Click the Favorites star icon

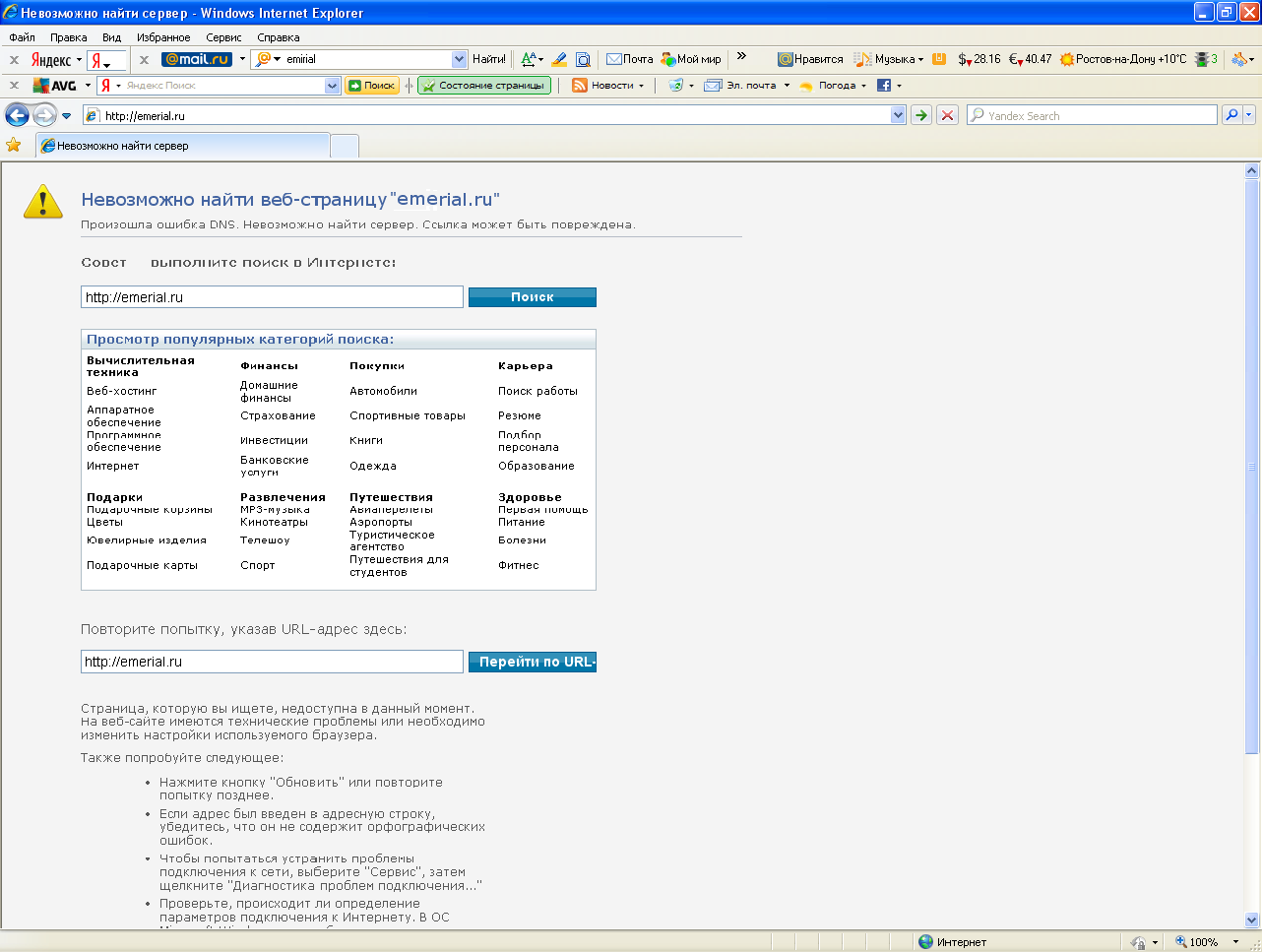pyautogui.click(x=14, y=146)
